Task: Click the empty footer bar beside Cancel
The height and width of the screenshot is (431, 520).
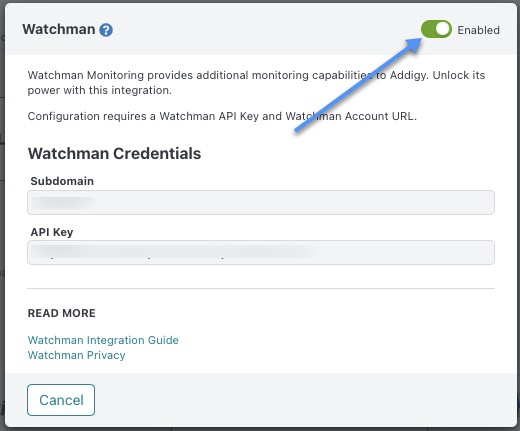Action: pyautogui.click(x=305, y=400)
